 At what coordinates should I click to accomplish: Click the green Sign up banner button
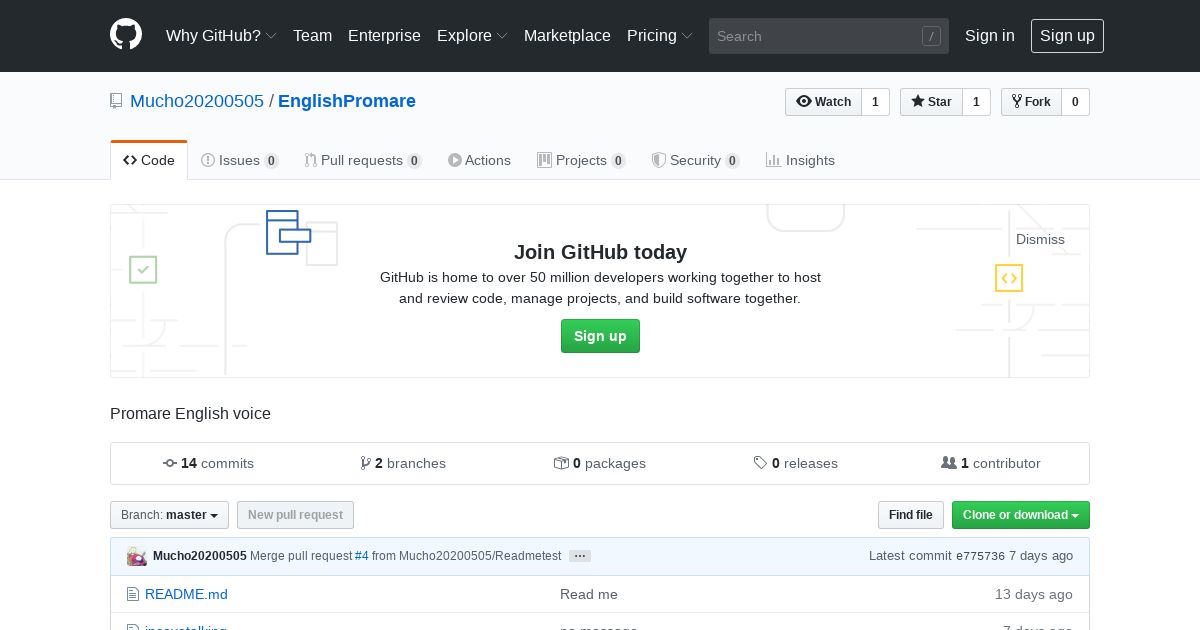click(x=600, y=336)
